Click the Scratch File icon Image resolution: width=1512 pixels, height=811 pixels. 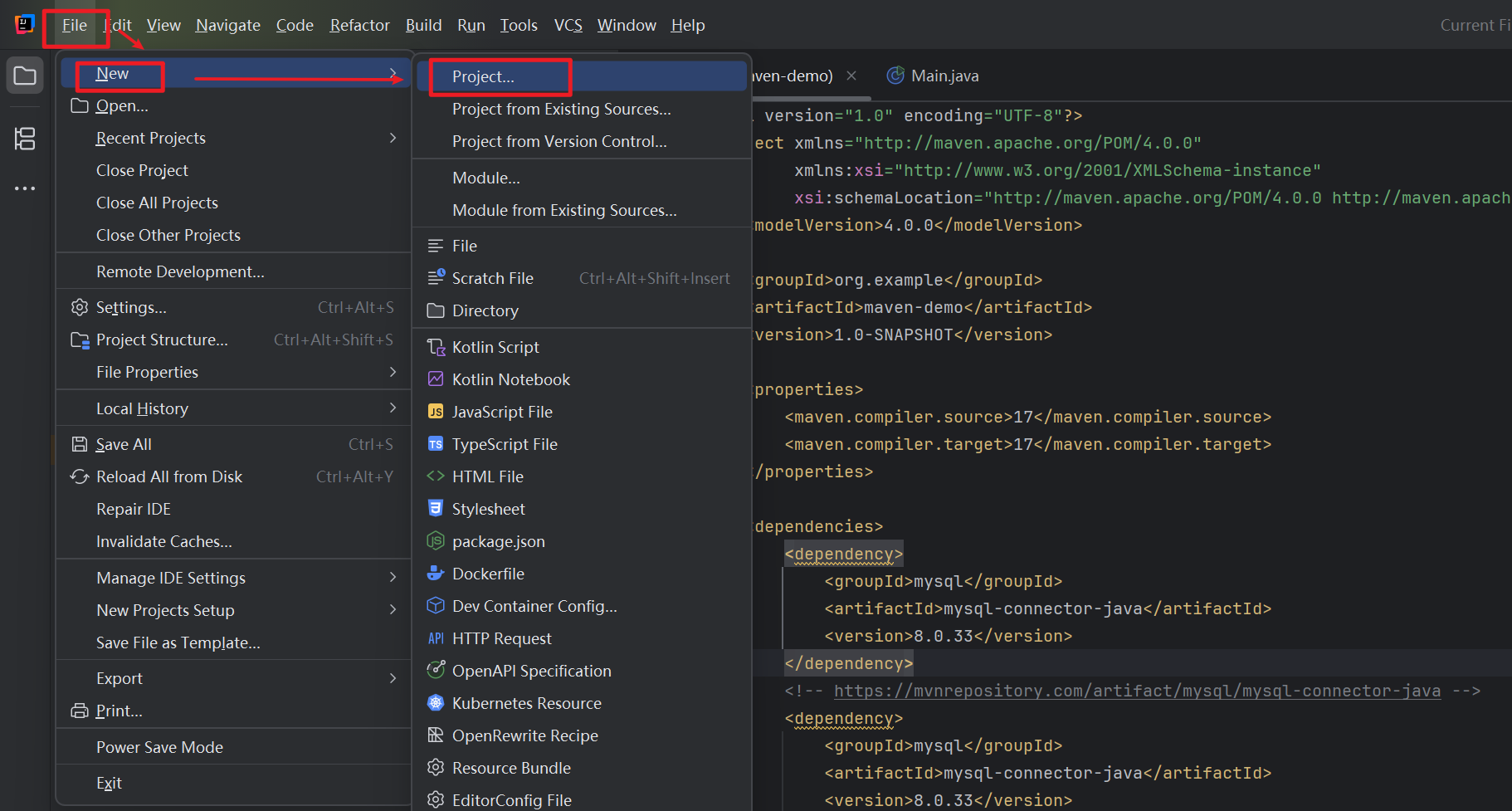(436, 278)
